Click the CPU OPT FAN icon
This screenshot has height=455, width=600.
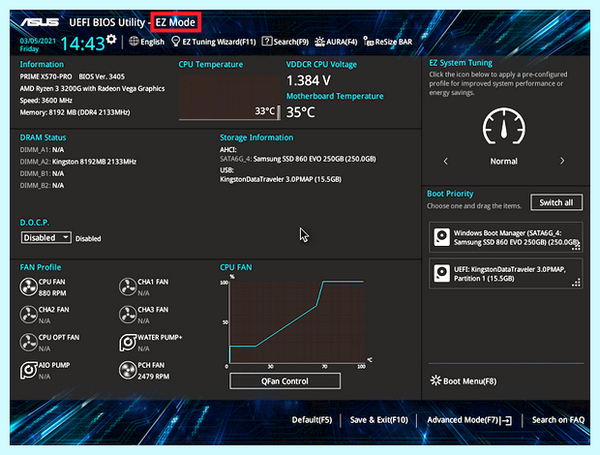coord(28,342)
